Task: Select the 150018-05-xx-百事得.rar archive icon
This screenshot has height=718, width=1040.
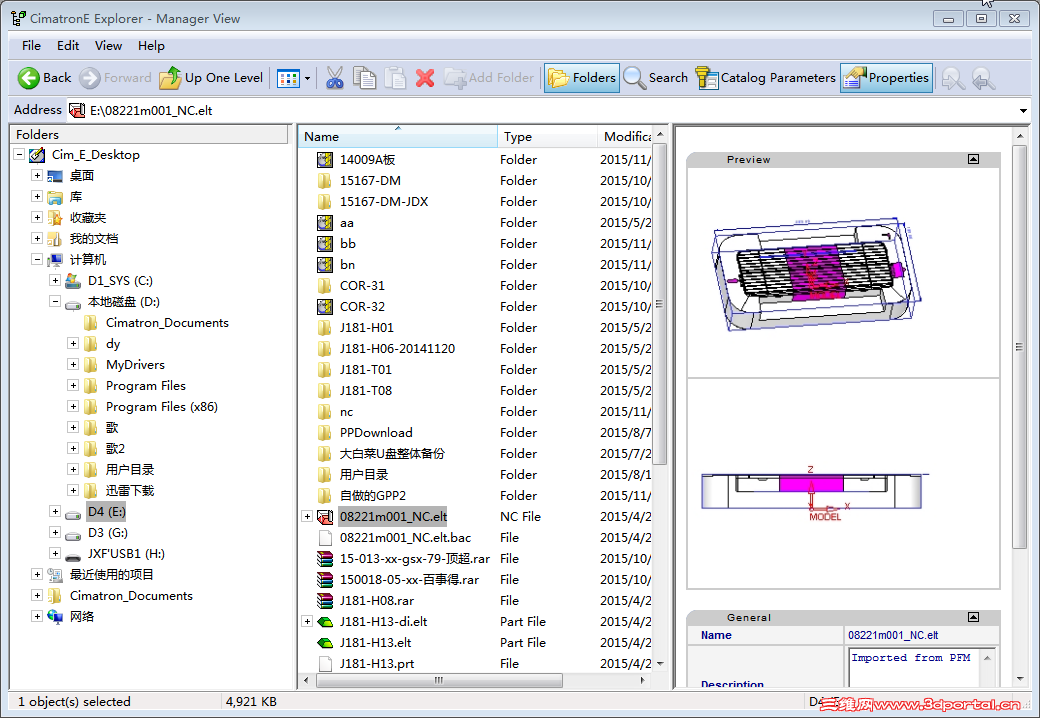Action: tap(324, 579)
